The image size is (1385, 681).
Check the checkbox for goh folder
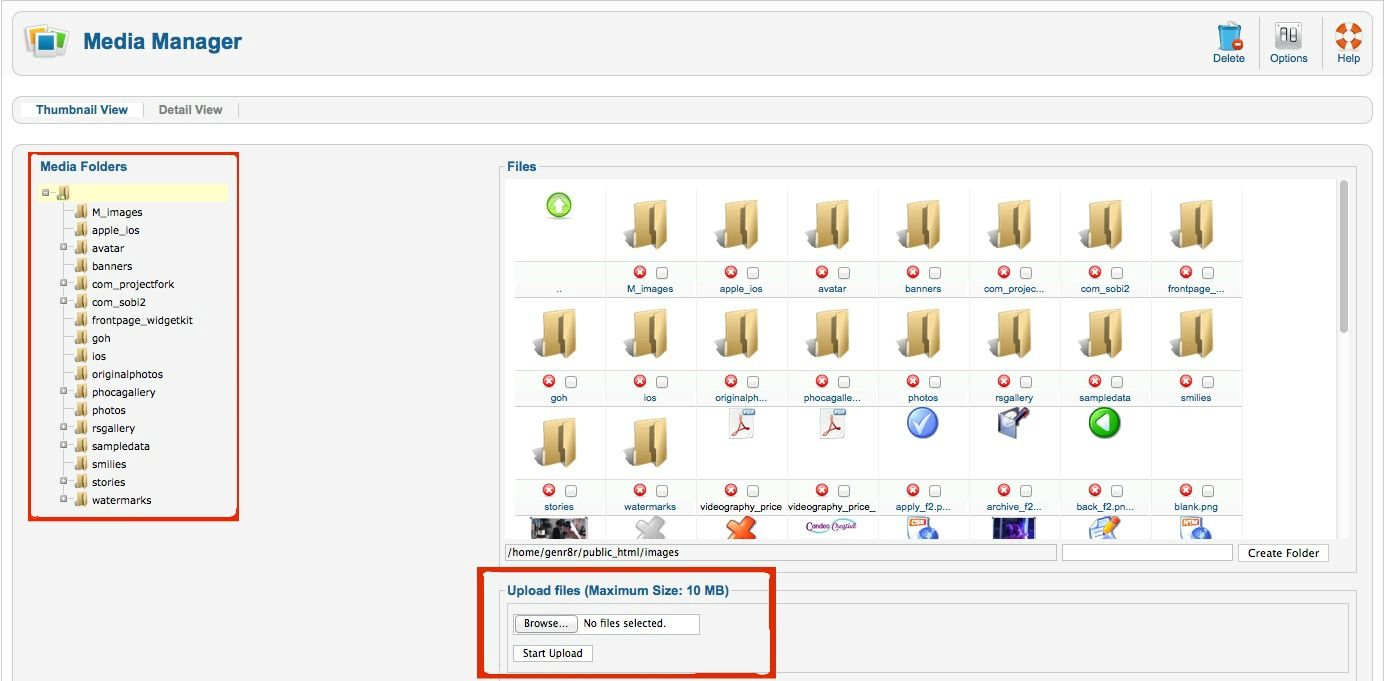click(x=571, y=382)
